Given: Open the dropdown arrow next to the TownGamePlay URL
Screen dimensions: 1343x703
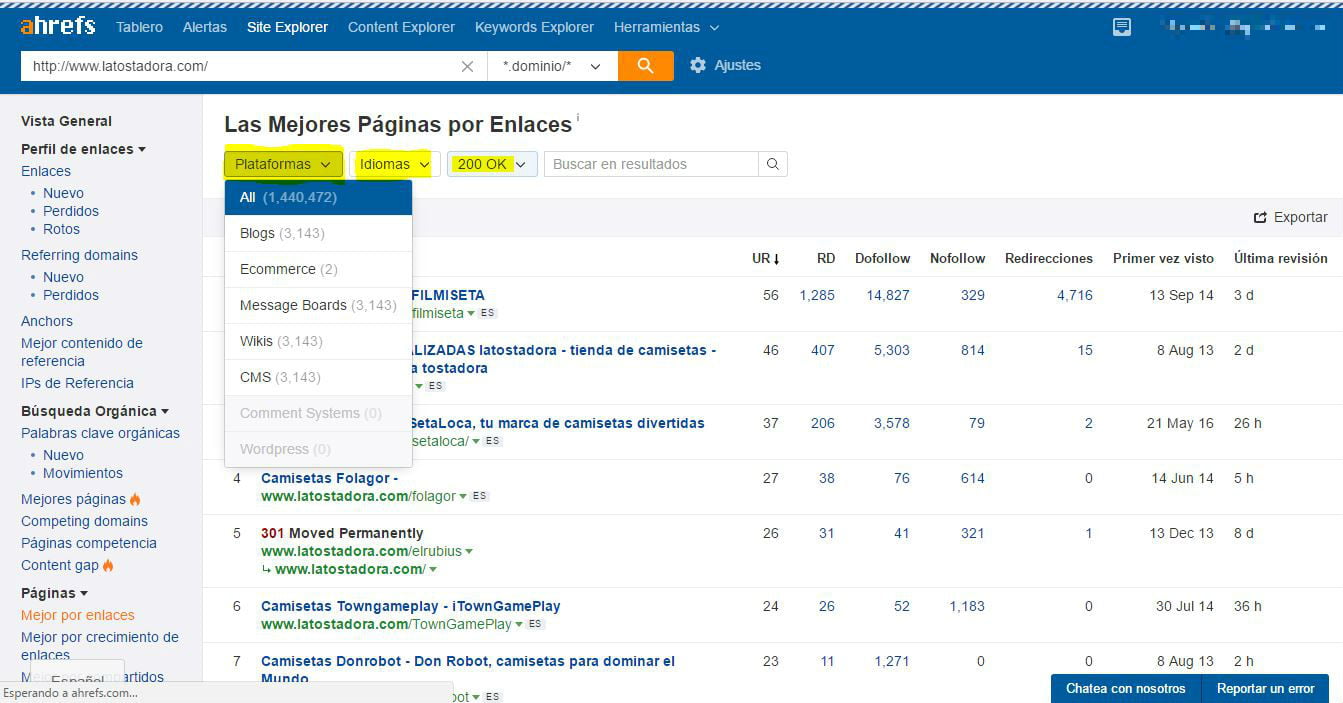Looking at the screenshot, I should 521,624.
